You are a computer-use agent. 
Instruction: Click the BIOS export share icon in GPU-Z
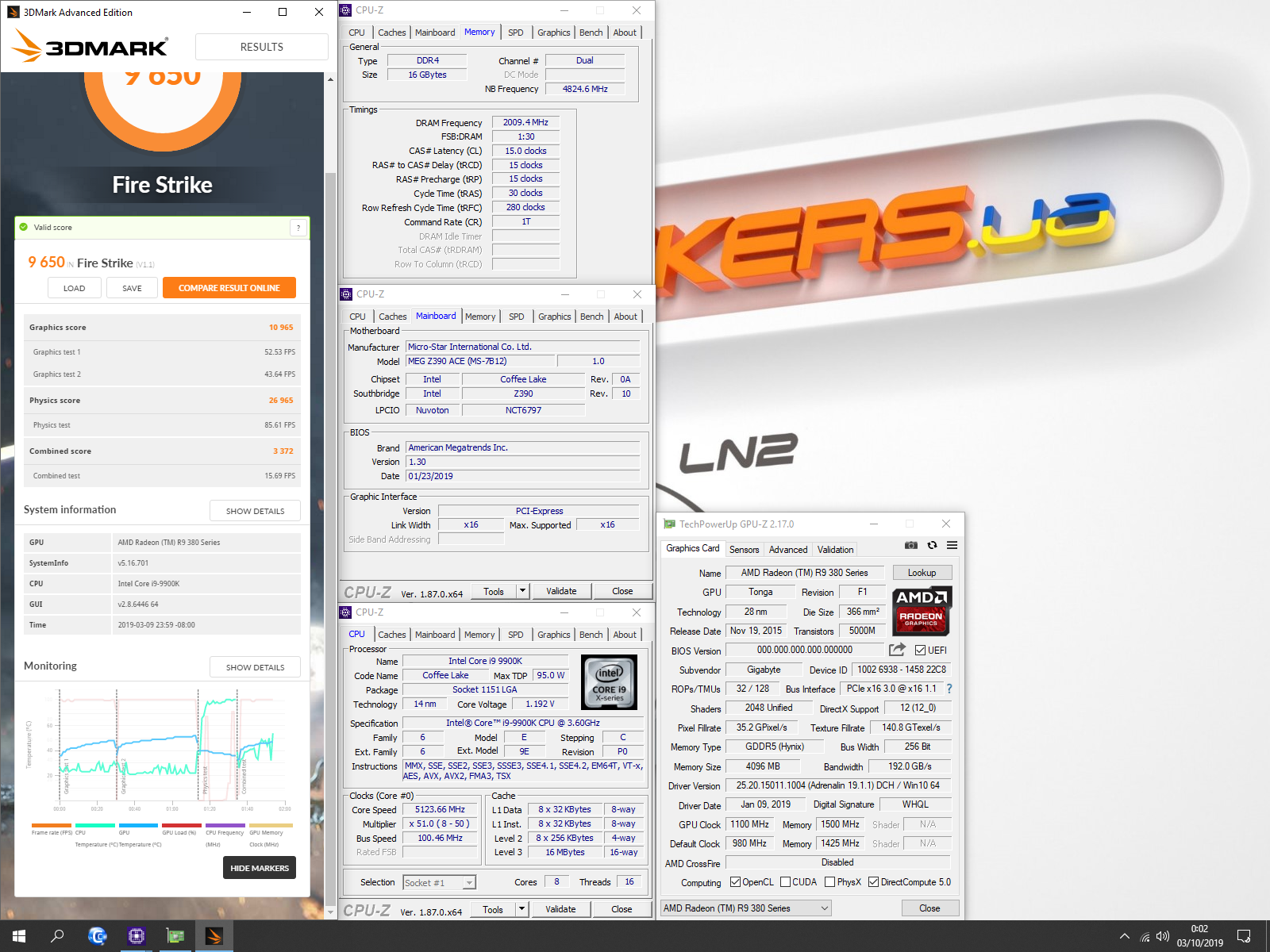tap(897, 650)
